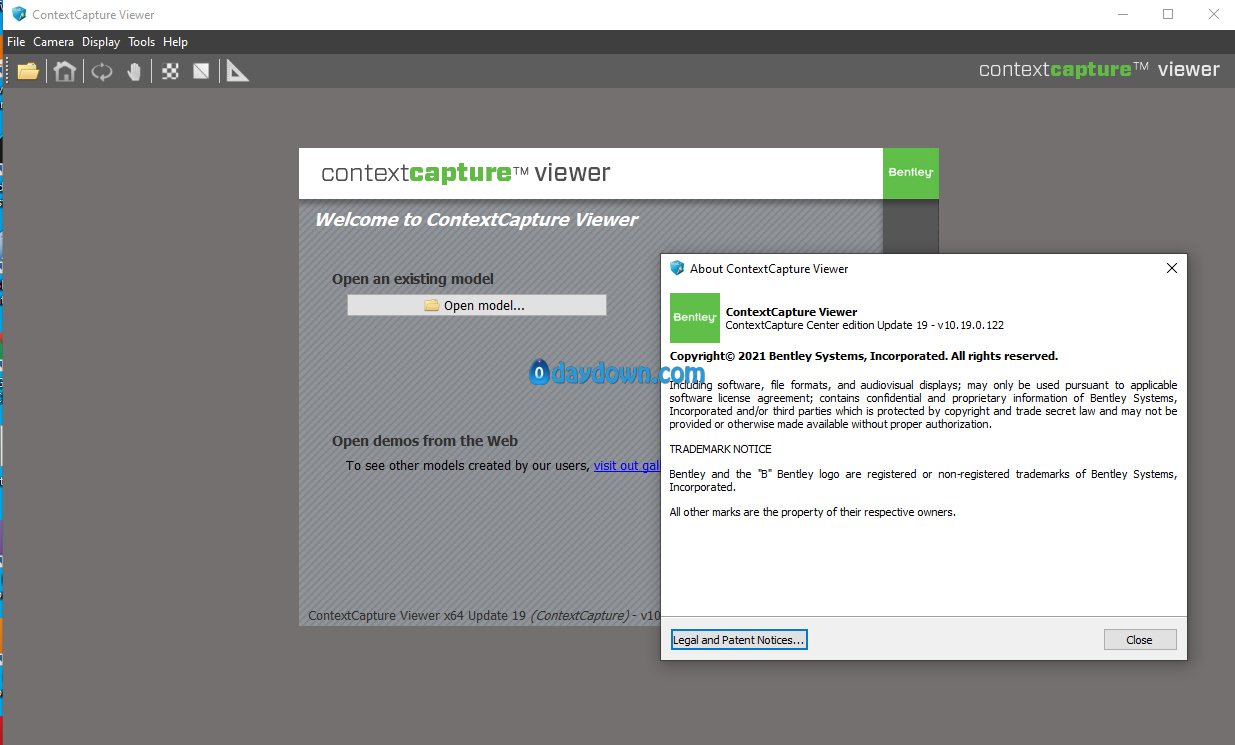Screen dimensions: 1235x745
Task: Minimize the ContextCapture Viewer window
Action: pyautogui.click(x=1122, y=15)
